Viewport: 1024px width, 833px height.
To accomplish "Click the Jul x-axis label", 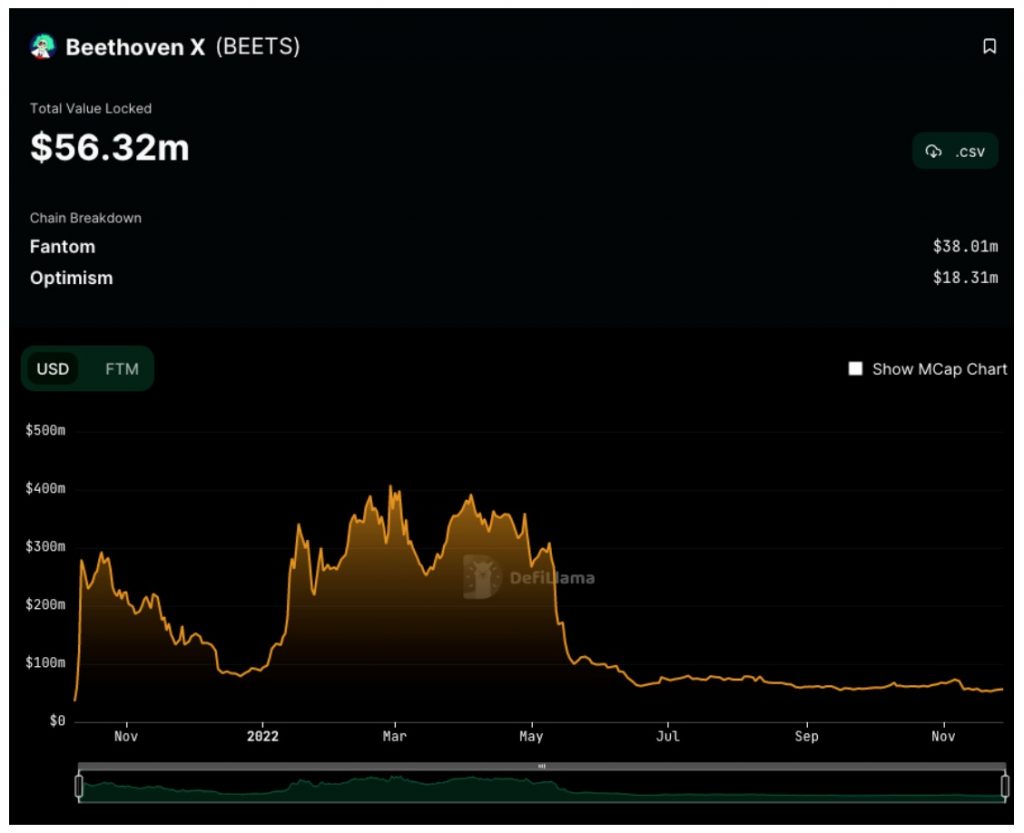I will [x=668, y=736].
